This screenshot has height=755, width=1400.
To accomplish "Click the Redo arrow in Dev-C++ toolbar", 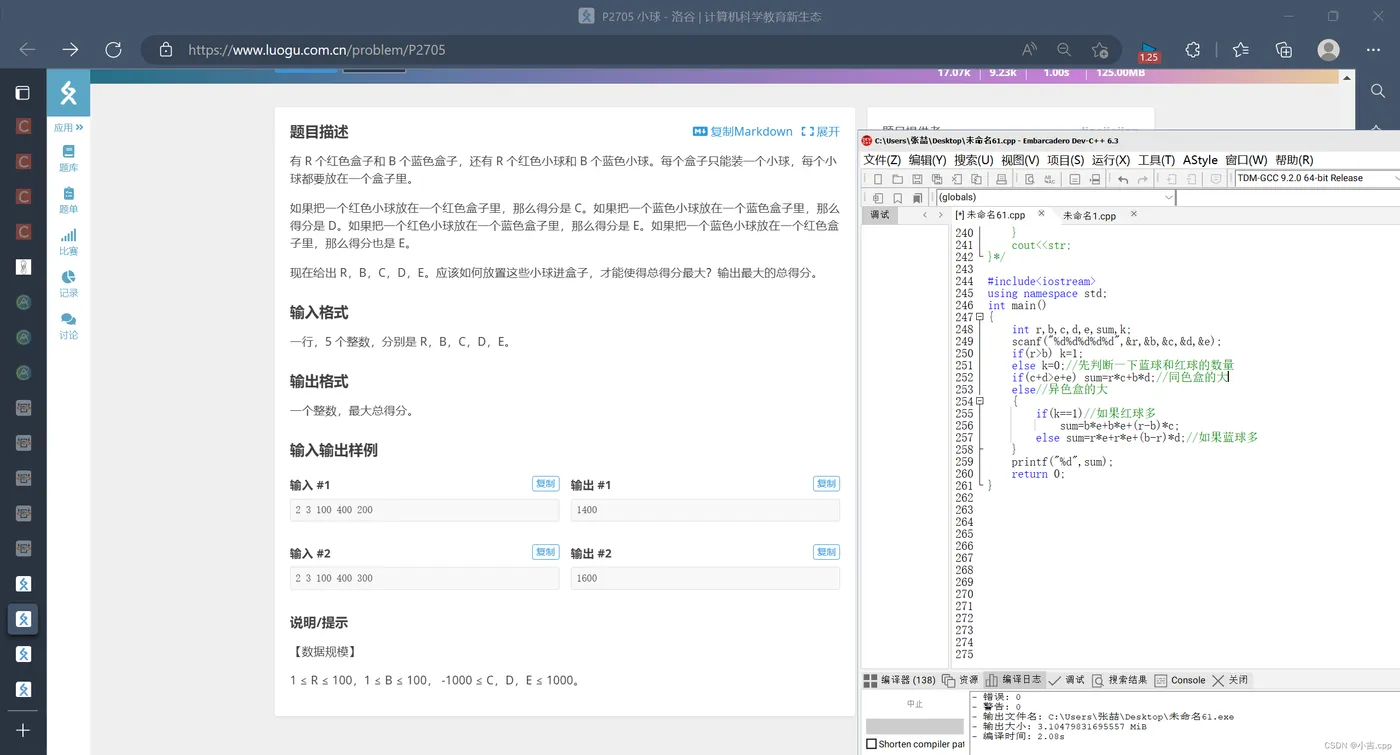I will coord(1143,179).
